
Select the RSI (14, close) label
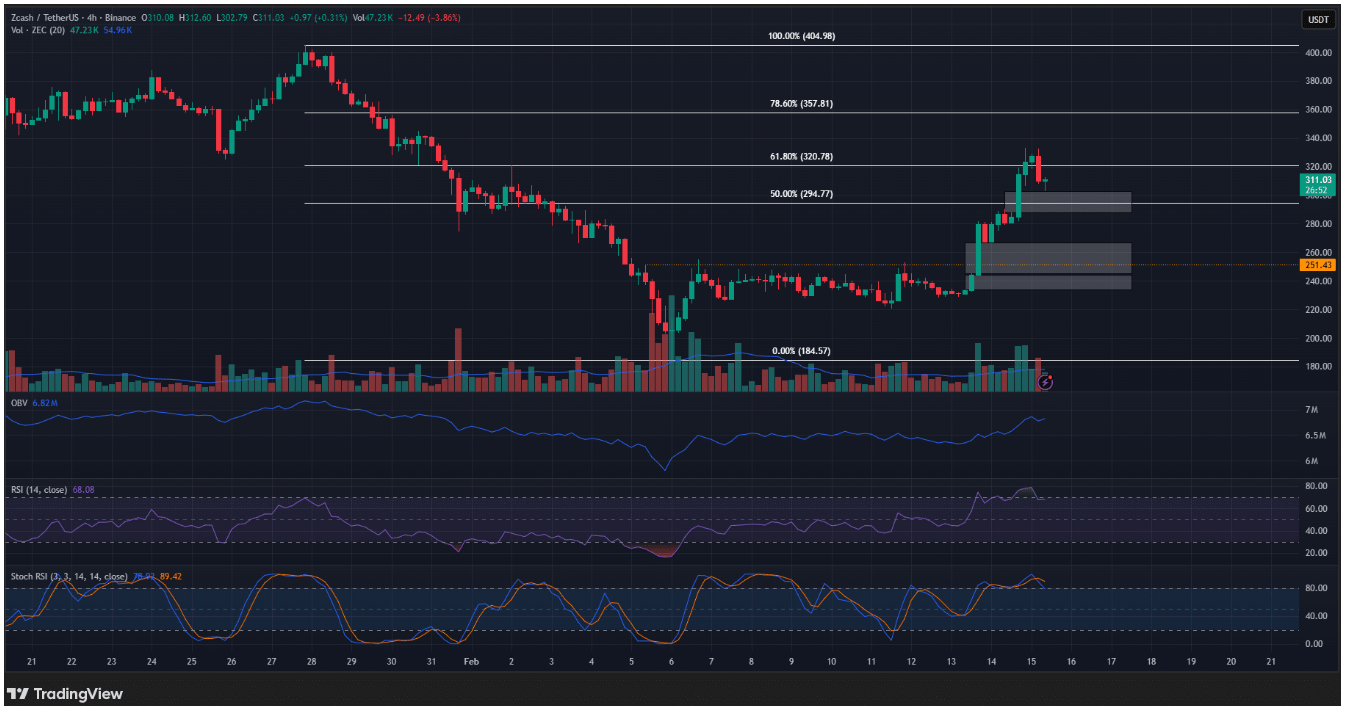pos(38,490)
